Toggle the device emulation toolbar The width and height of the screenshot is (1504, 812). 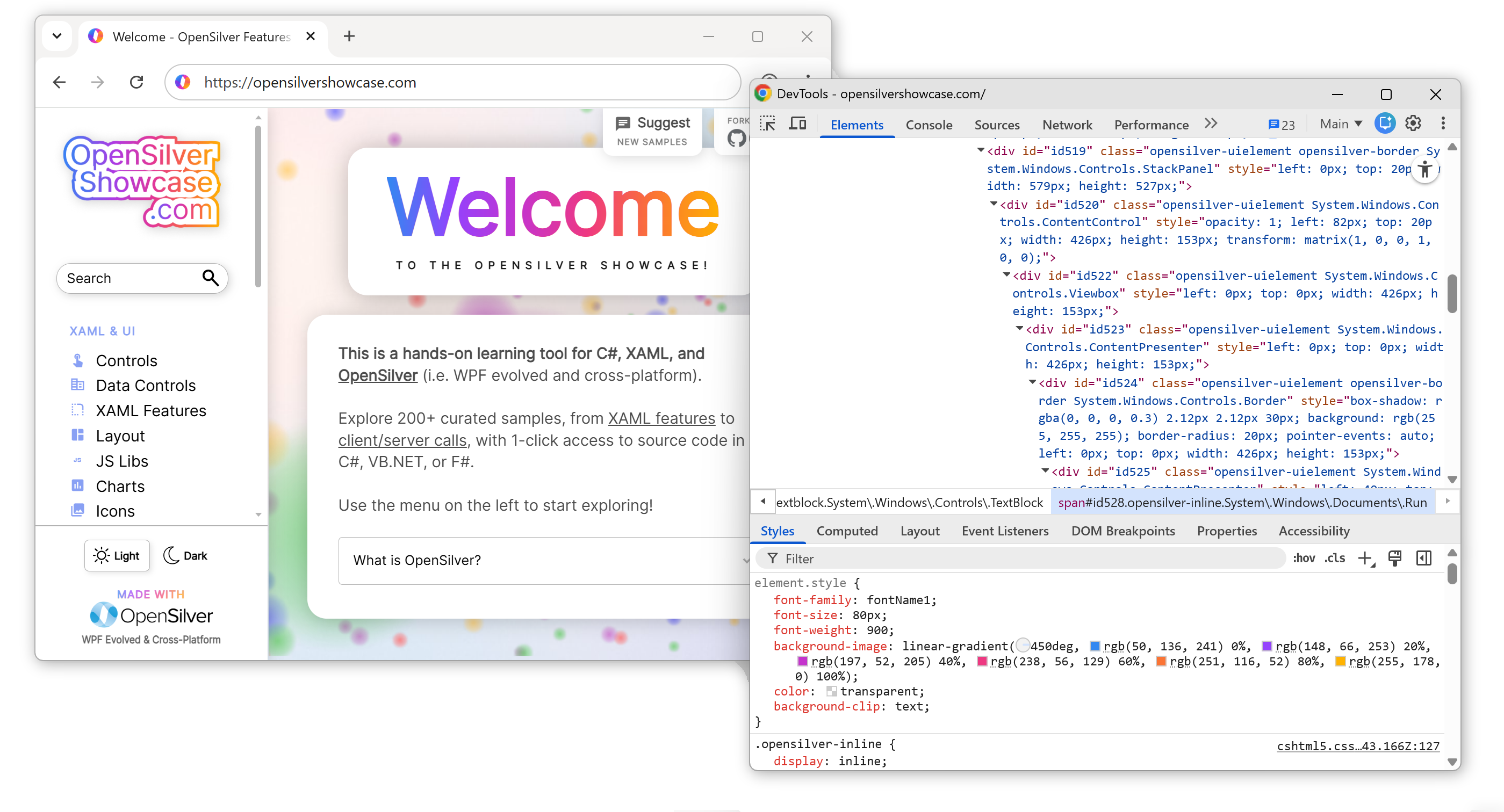798,124
